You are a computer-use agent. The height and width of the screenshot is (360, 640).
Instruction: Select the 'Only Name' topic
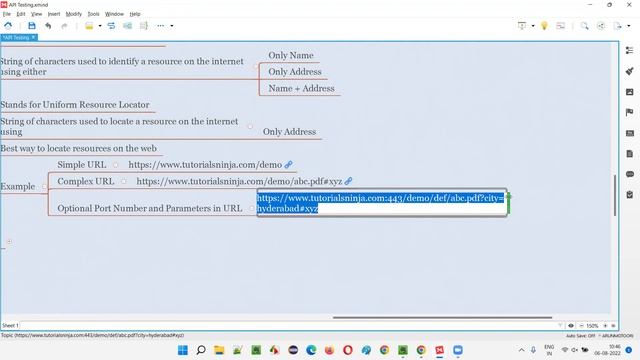click(x=291, y=55)
